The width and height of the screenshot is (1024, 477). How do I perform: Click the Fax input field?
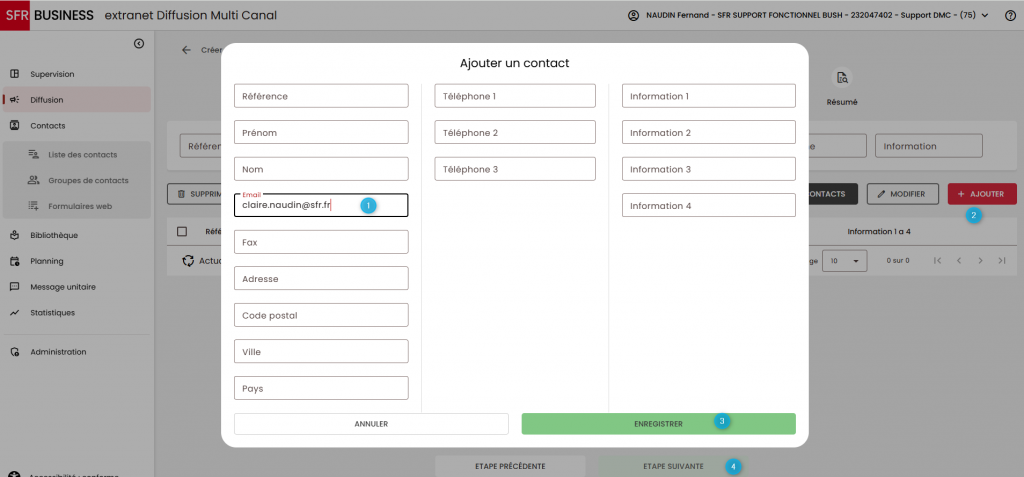[x=321, y=242]
